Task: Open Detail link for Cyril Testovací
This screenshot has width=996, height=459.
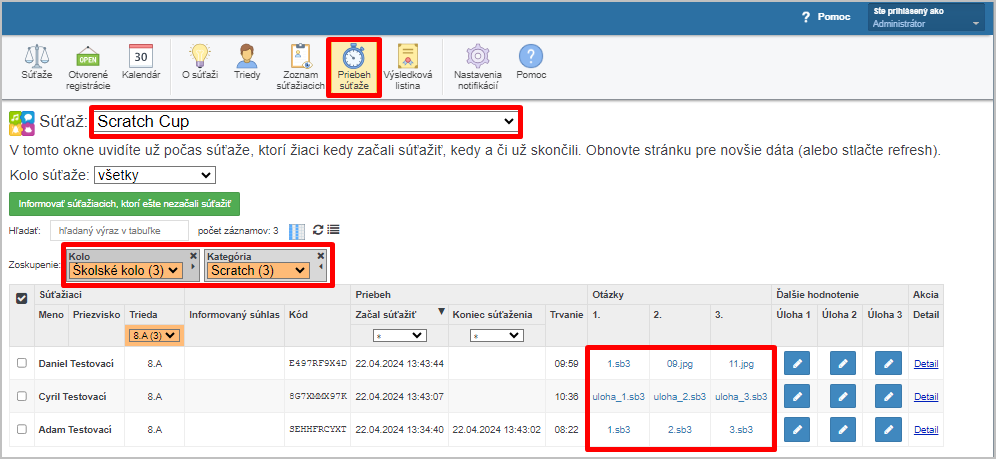Action: click(925, 397)
